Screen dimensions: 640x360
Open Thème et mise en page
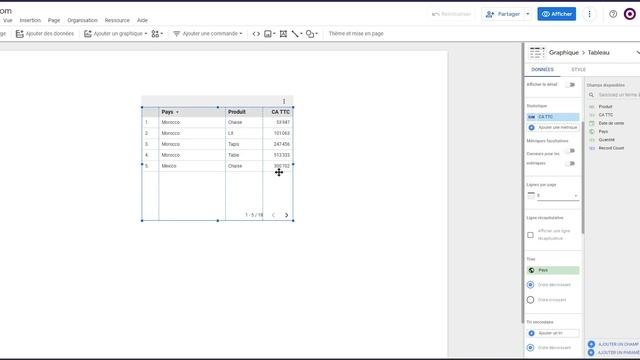pos(356,33)
